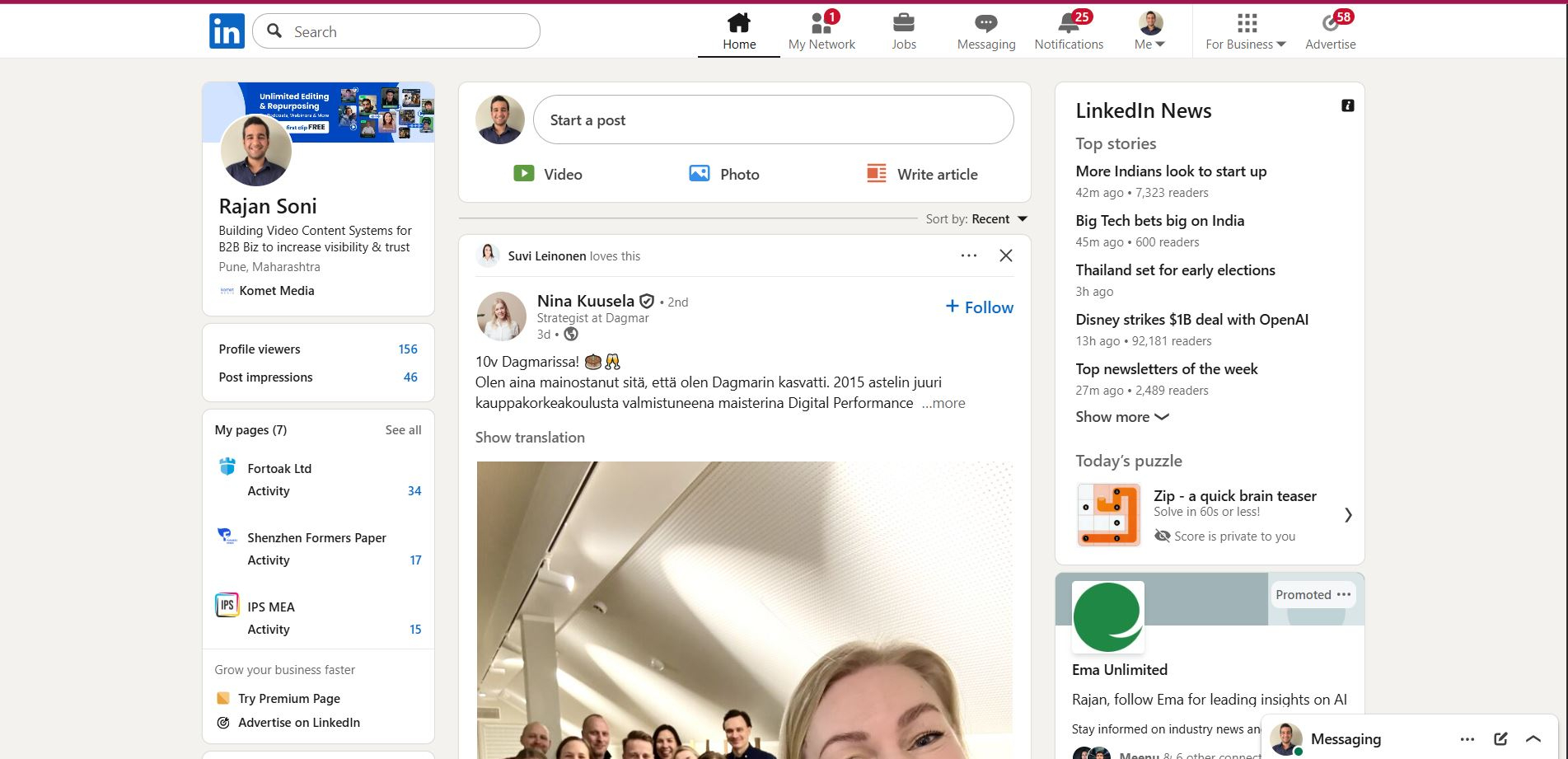Click Show translation link
This screenshot has height=759, width=1568.
530,438
